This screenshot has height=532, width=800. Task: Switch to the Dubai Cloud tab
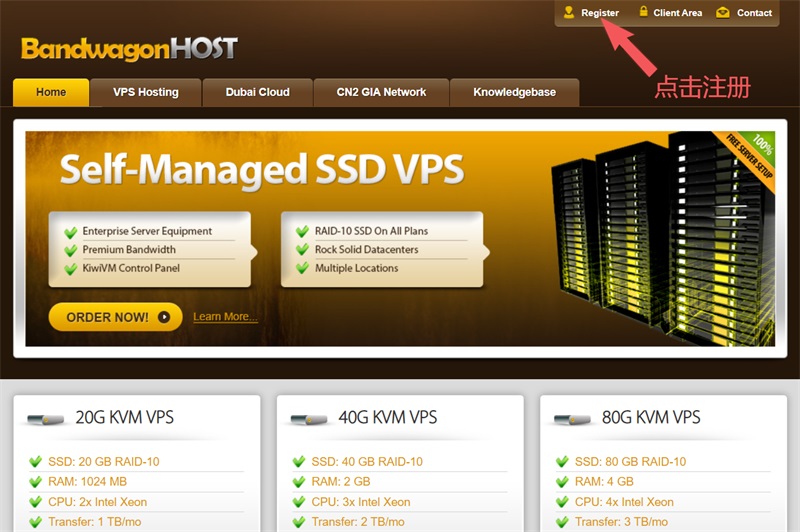[x=258, y=92]
